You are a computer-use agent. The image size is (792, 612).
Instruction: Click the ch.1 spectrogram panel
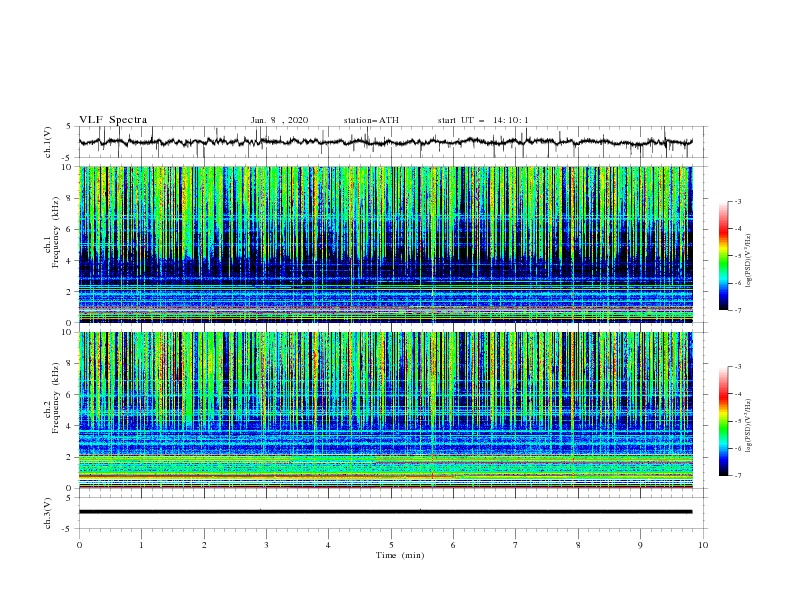tap(385, 244)
